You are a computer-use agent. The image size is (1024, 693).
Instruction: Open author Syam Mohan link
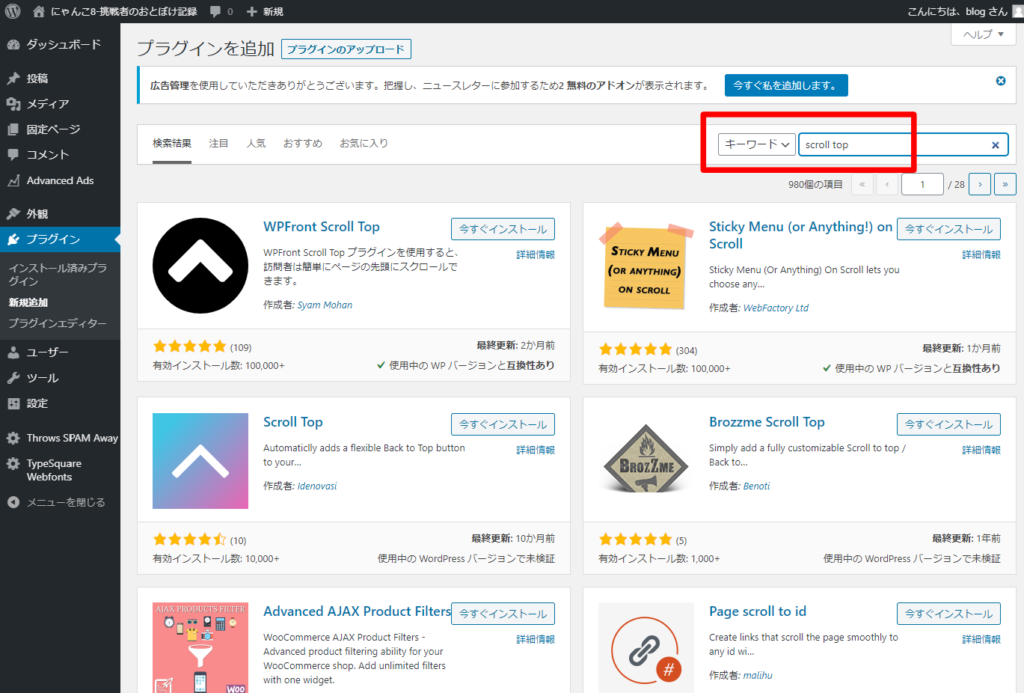pos(325,305)
